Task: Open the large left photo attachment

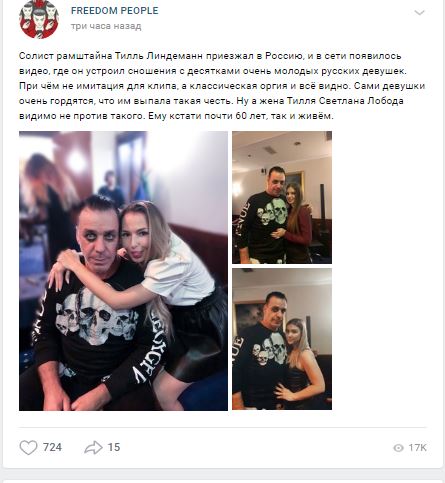Action: [123, 271]
